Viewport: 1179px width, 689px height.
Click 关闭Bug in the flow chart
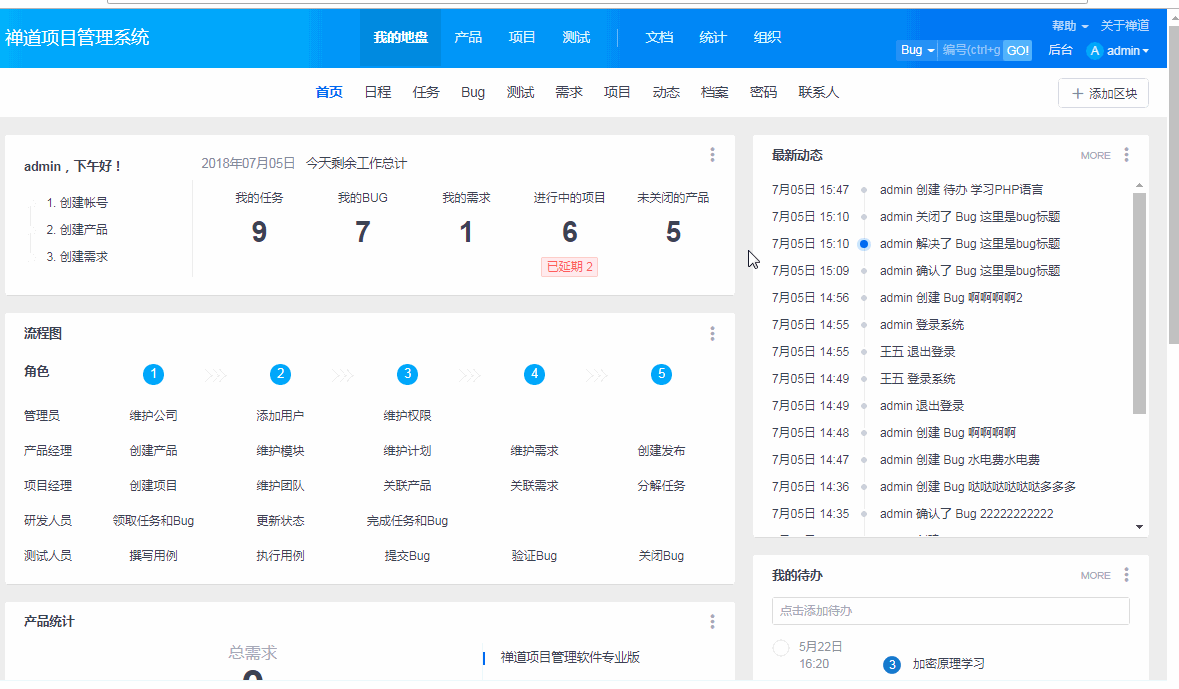[662, 556]
